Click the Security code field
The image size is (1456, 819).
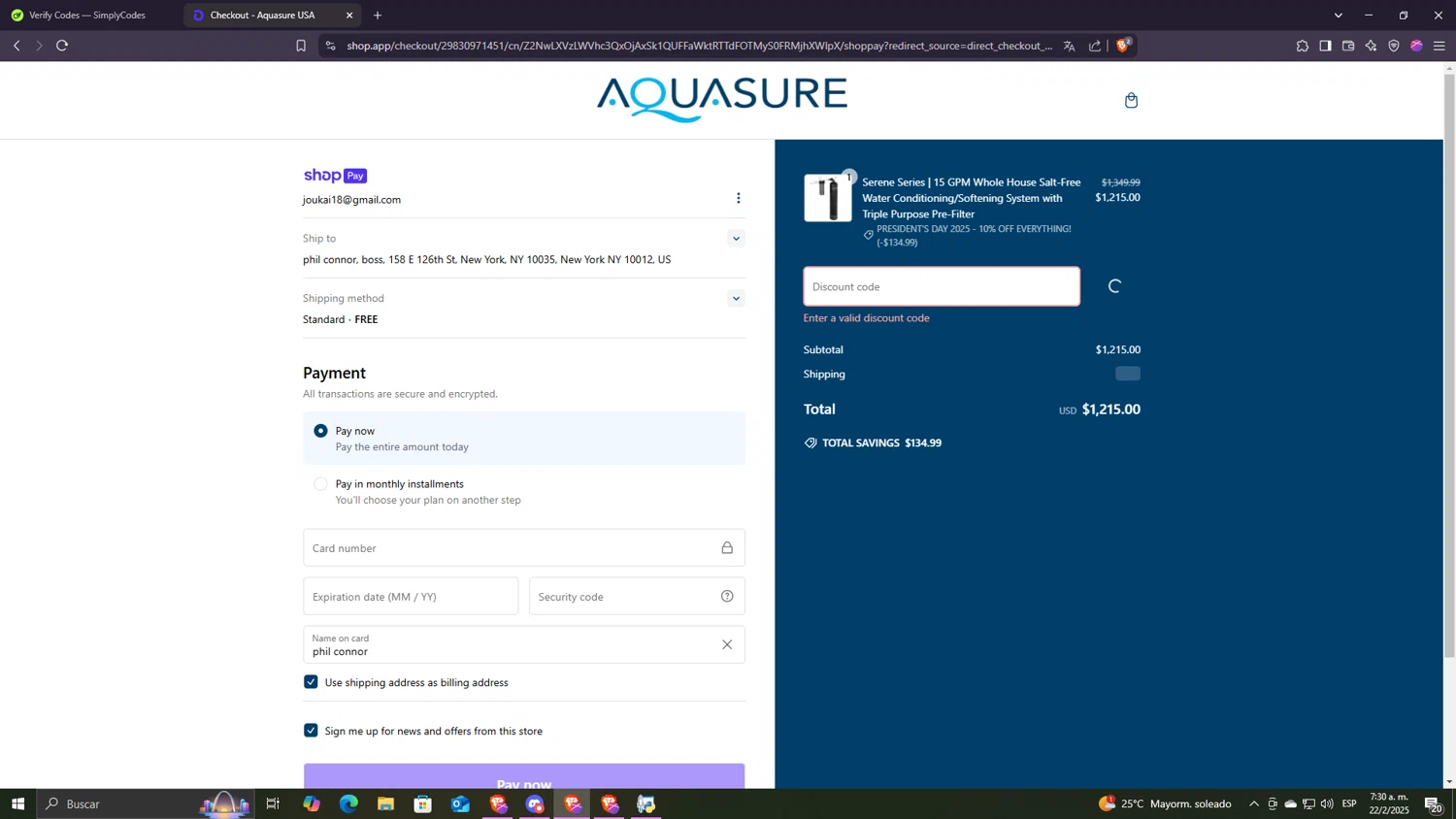tap(637, 597)
